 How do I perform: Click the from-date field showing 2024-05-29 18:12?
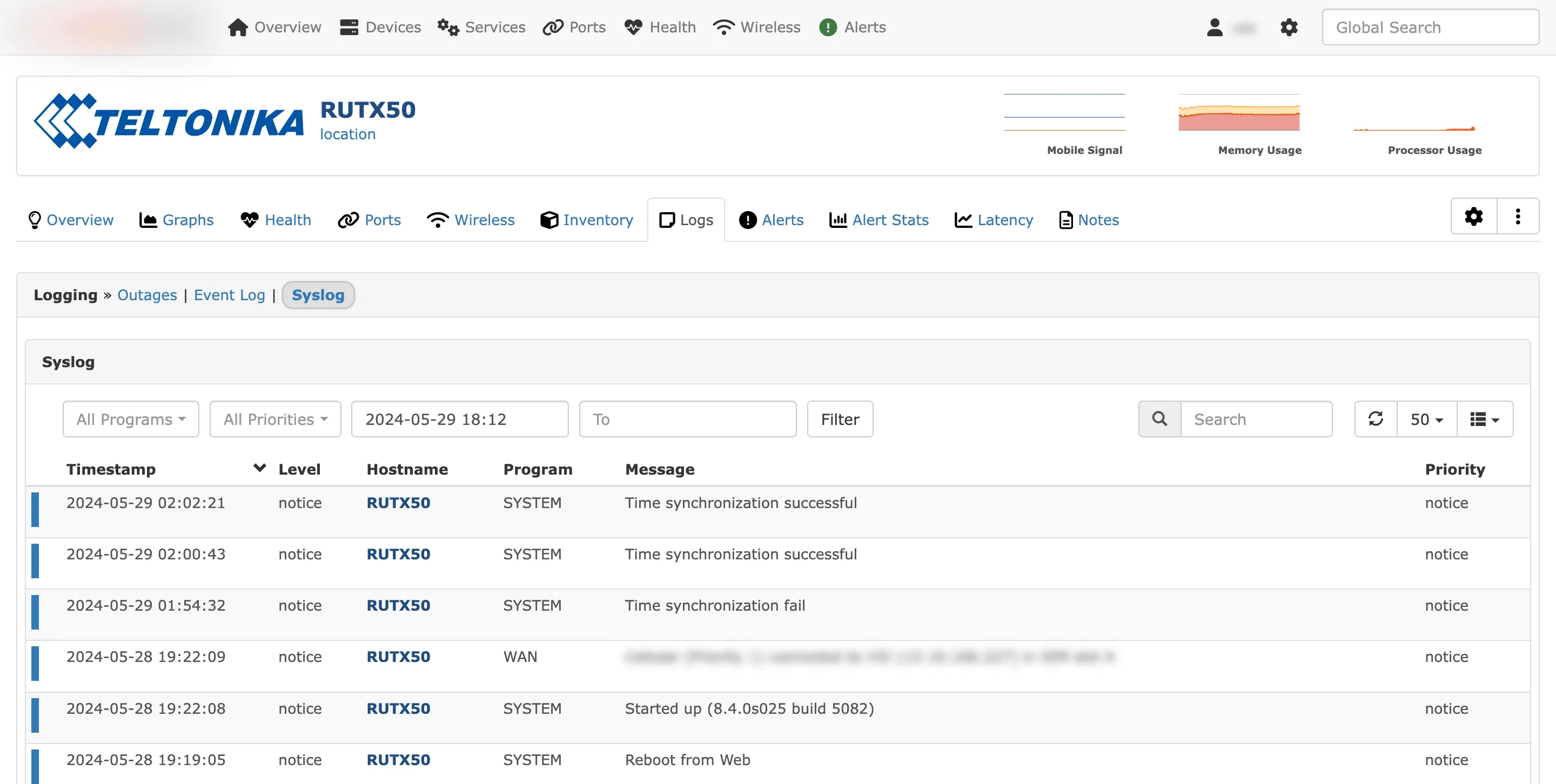pyautogui.click(x=460, y=419)
